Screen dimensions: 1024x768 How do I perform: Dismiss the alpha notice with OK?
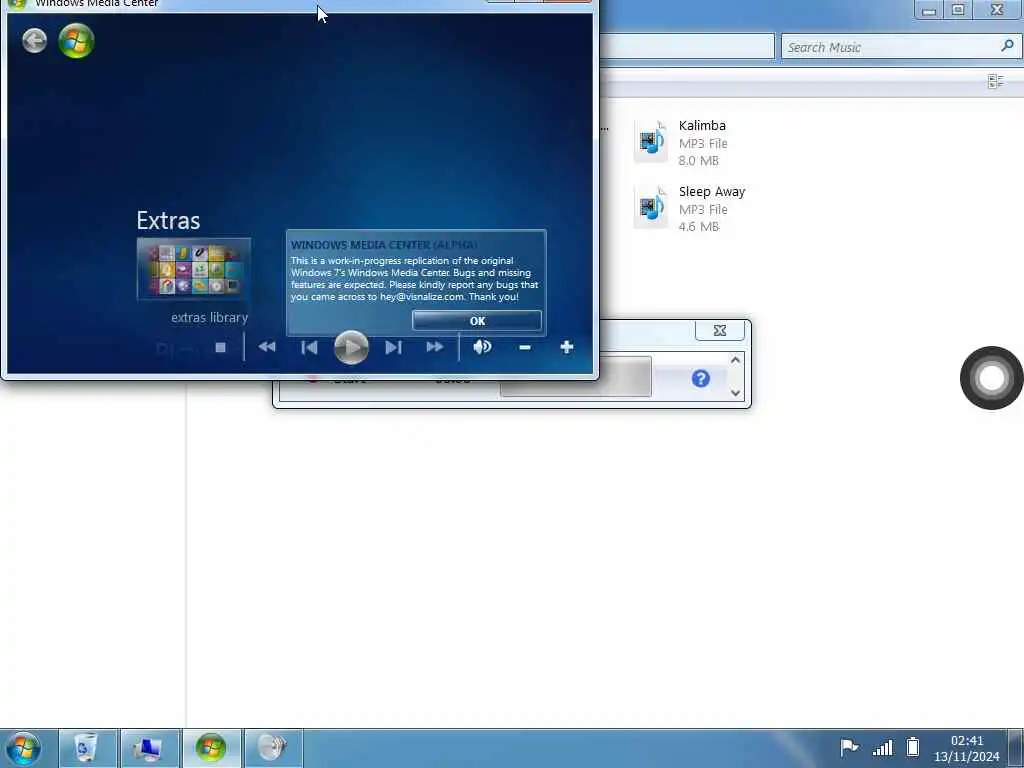477,321
